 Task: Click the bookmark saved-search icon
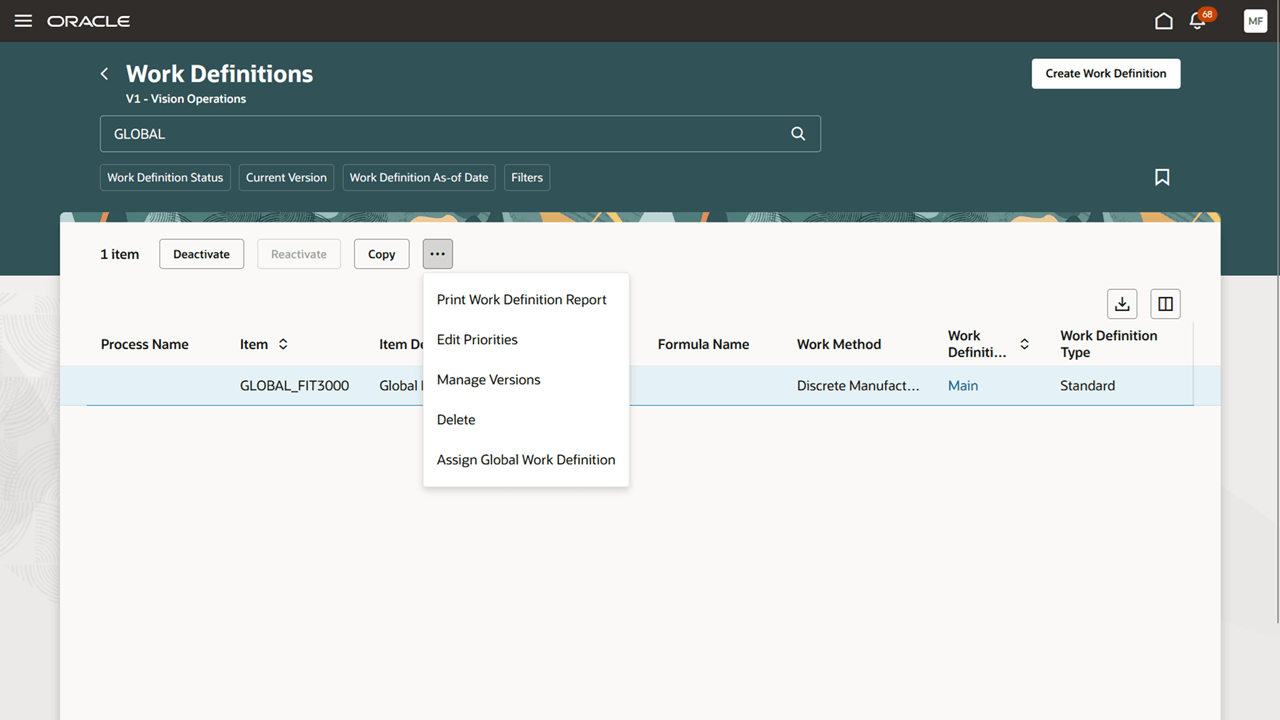[1162, 177]
